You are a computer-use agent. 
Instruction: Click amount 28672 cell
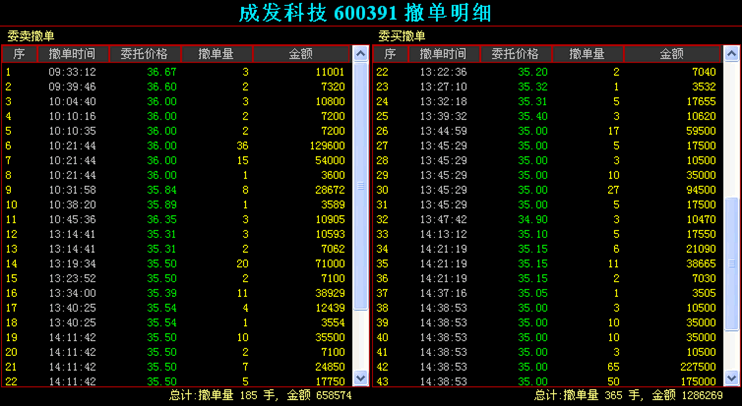point(330,190)
